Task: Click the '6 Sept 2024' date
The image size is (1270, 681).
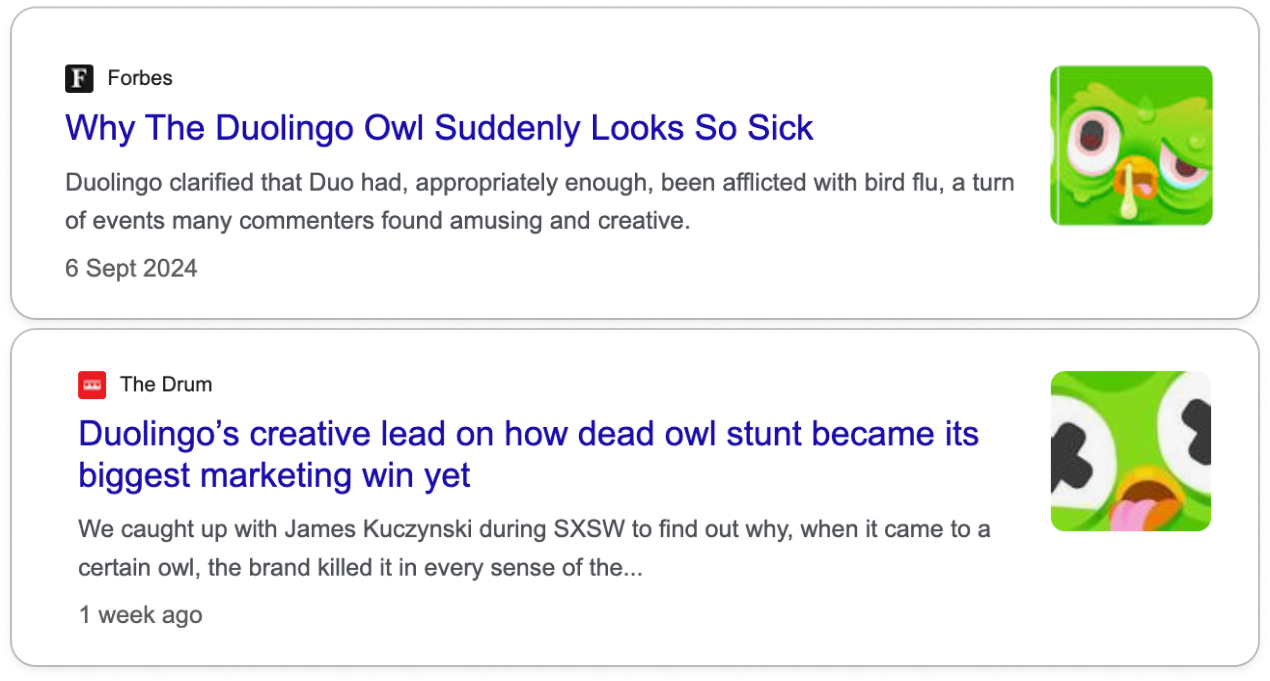Action: click(x=131, y=268)
